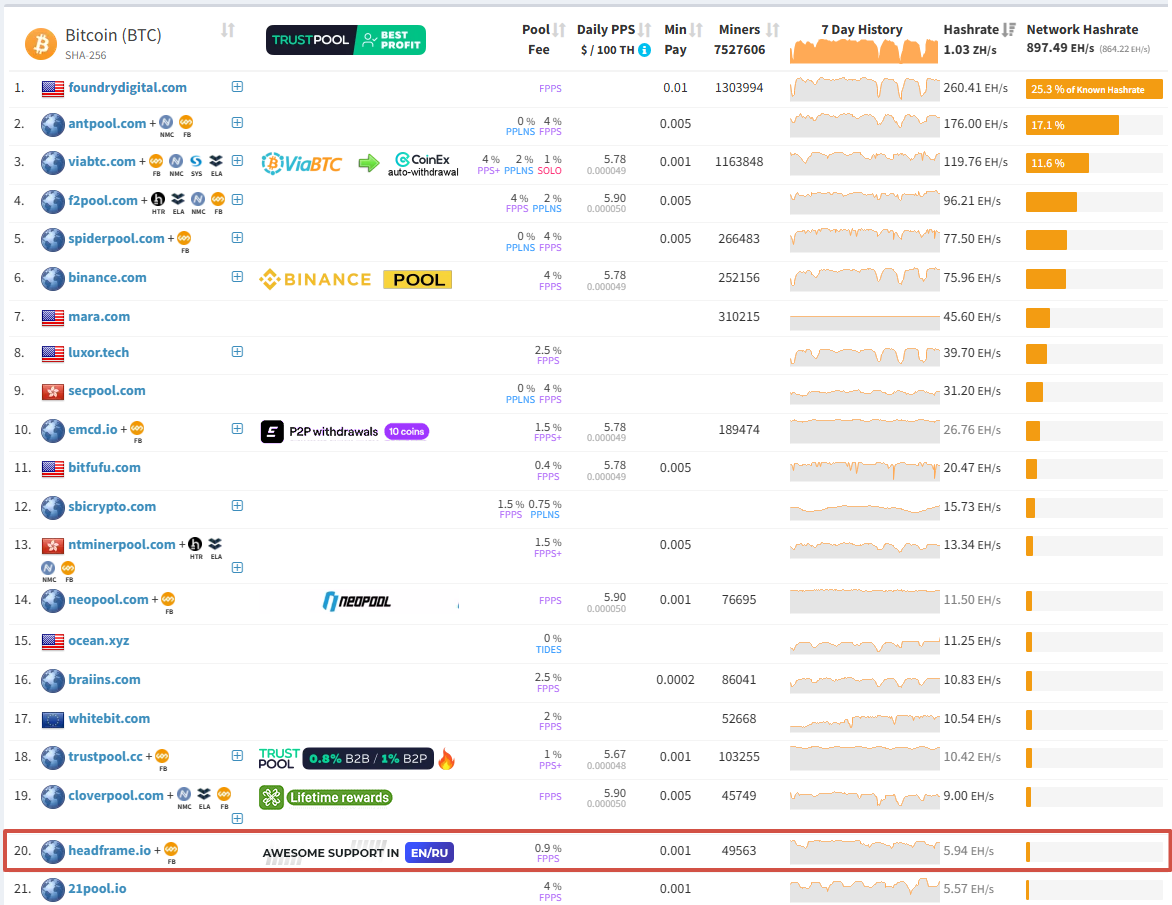Click the info icon beside $/100 TH
The width and height of the screenshot is (1172, 905).
click(644, 50)
